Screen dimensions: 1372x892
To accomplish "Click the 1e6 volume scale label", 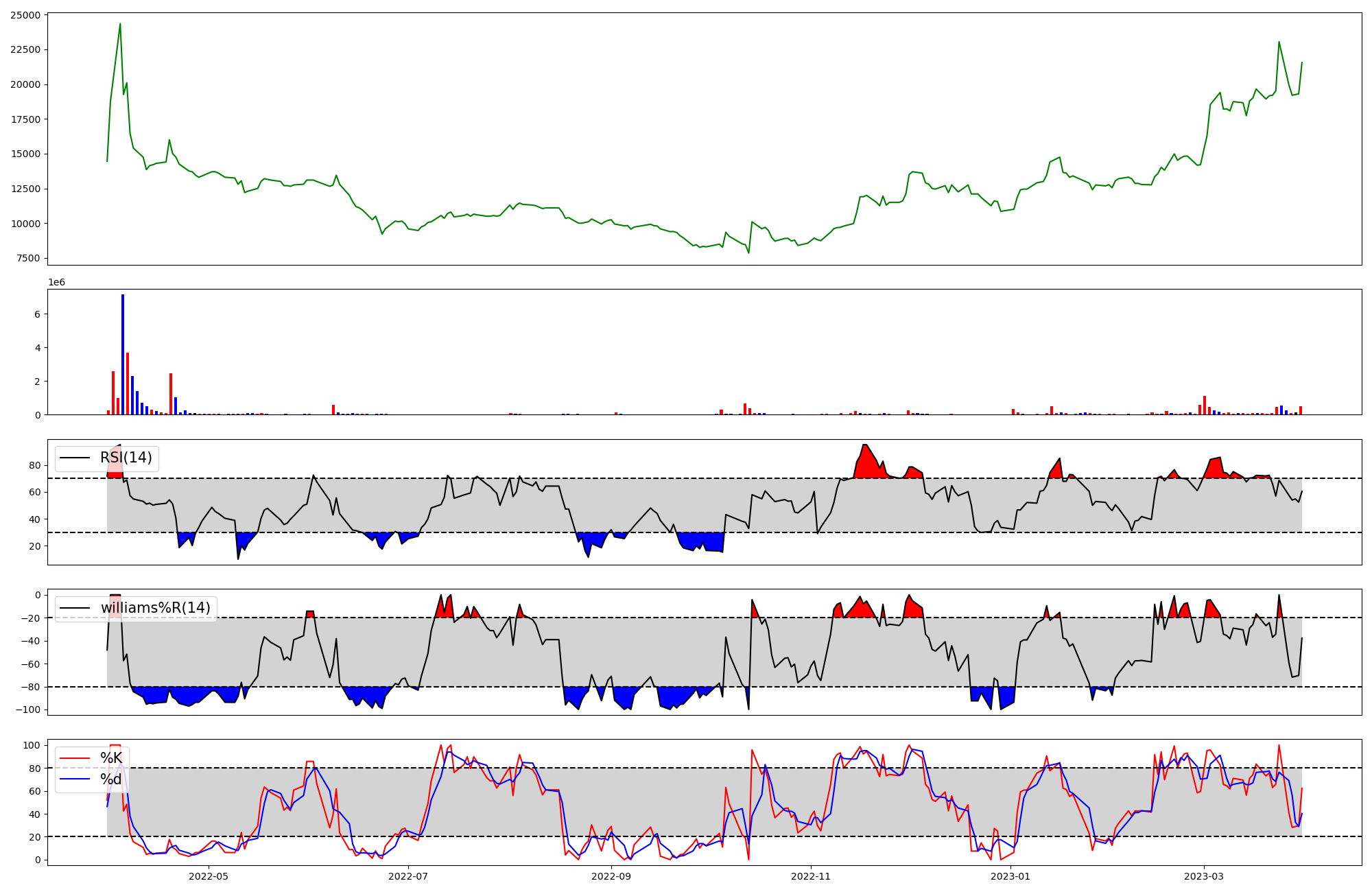I will tap(56, 283).
